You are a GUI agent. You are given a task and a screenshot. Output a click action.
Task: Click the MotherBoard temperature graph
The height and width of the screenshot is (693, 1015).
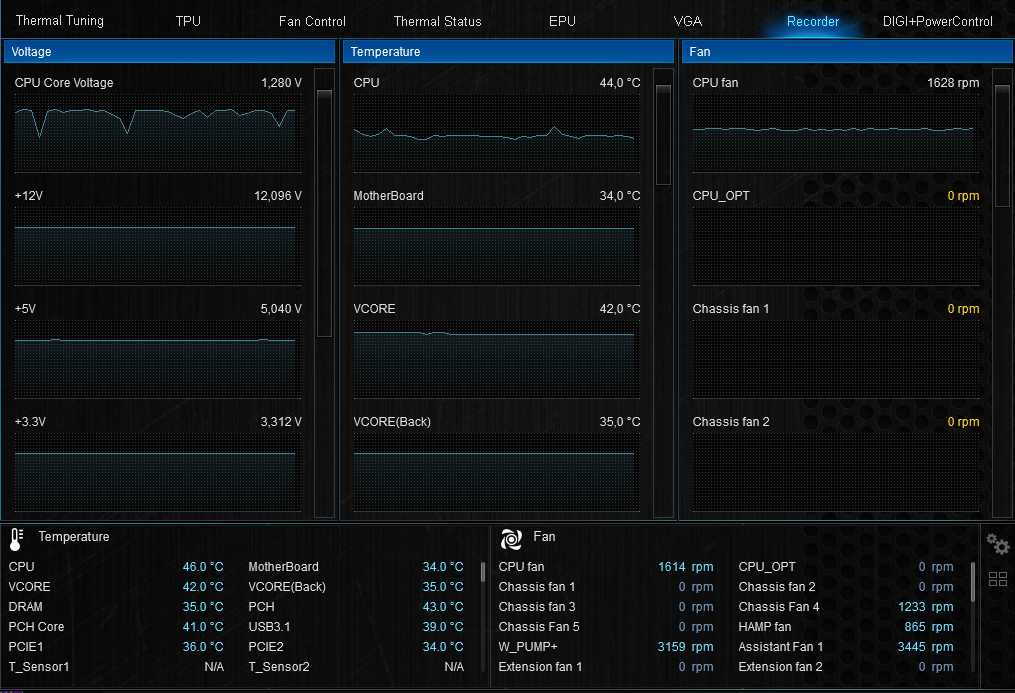(496, 247)
